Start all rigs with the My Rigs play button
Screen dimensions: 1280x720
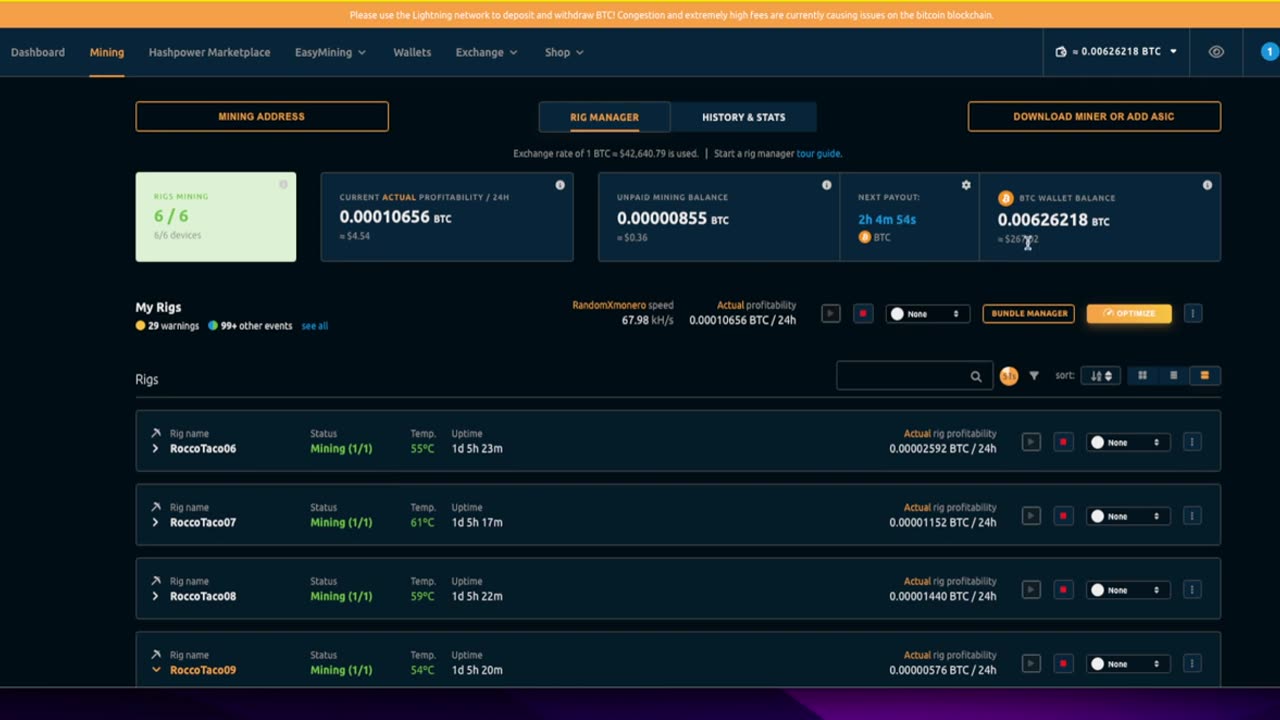(831, 314)
